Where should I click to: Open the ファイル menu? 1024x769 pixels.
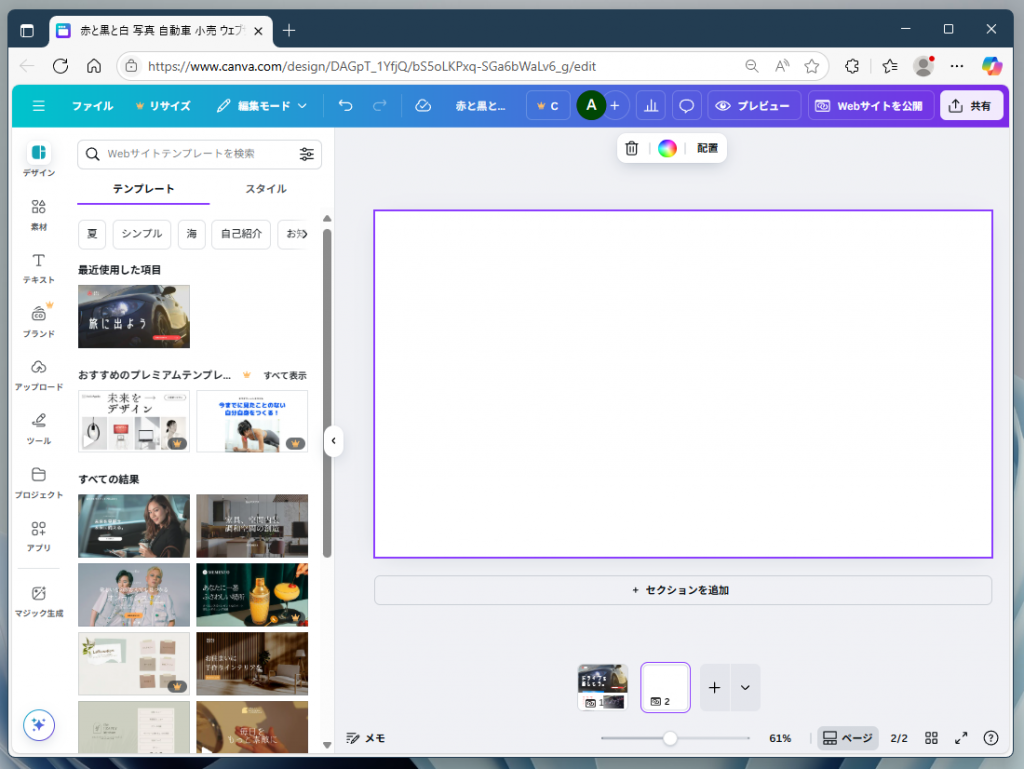coord(93,105)
